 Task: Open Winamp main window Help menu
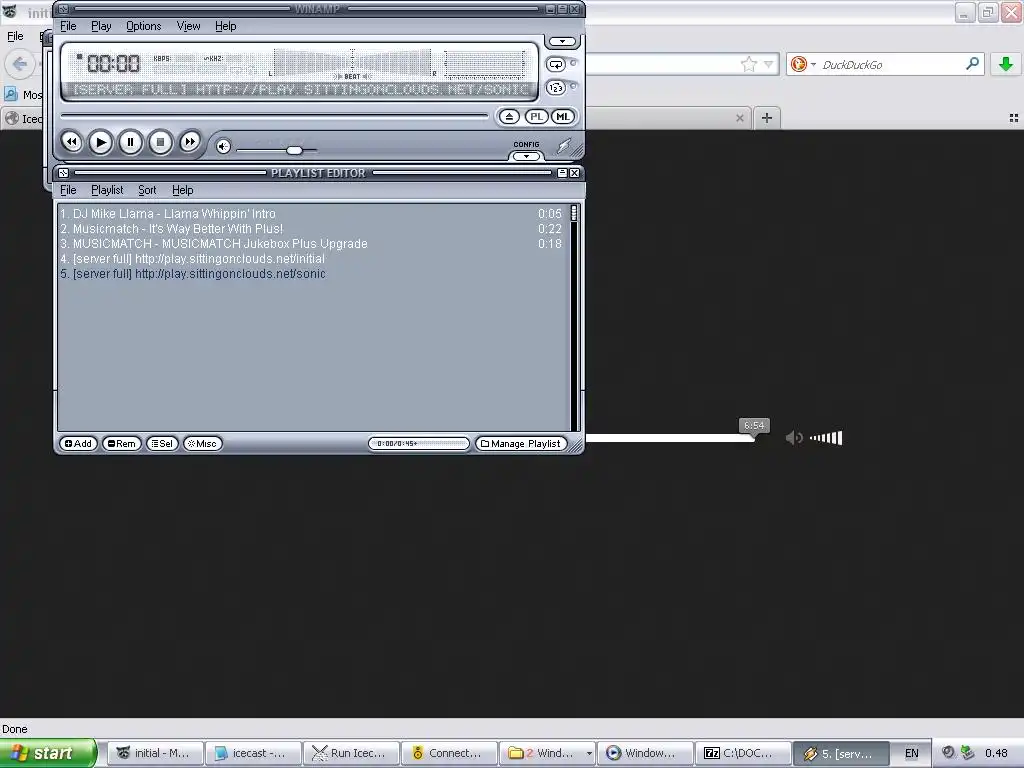(x=225, y=26)
